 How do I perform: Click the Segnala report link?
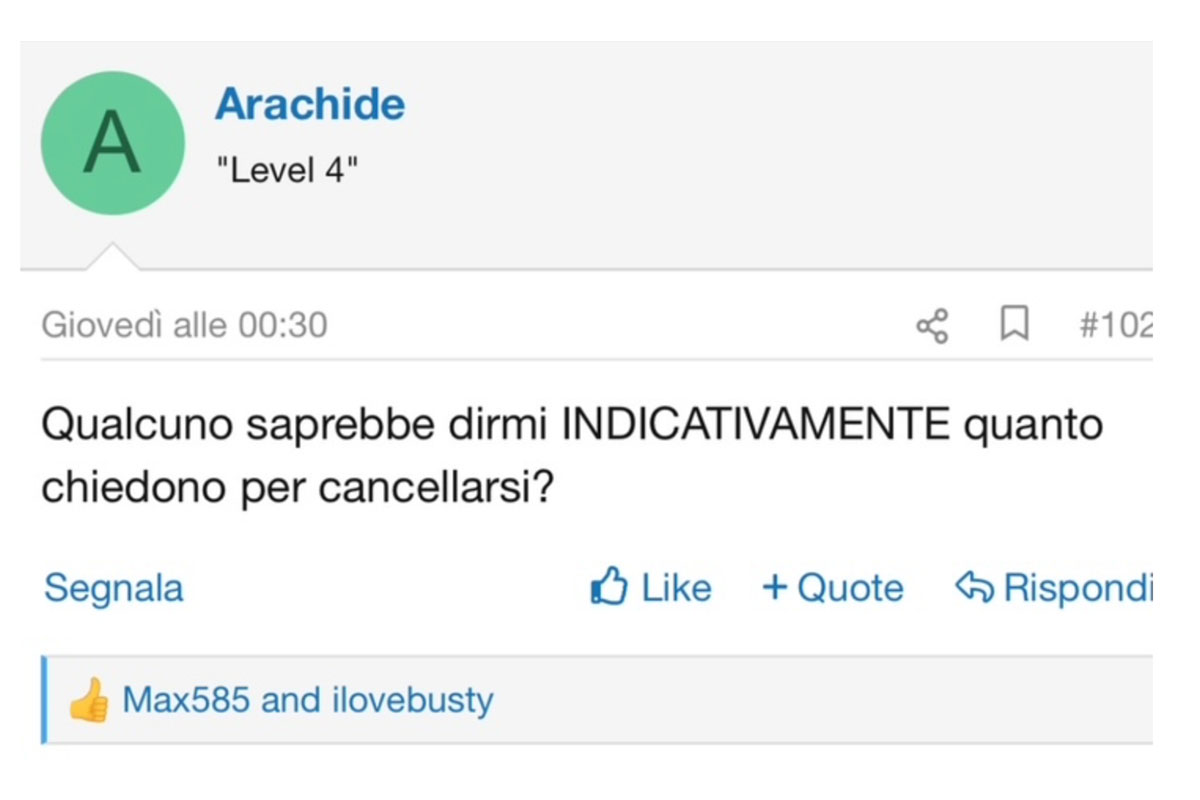[x=113, y=588]
